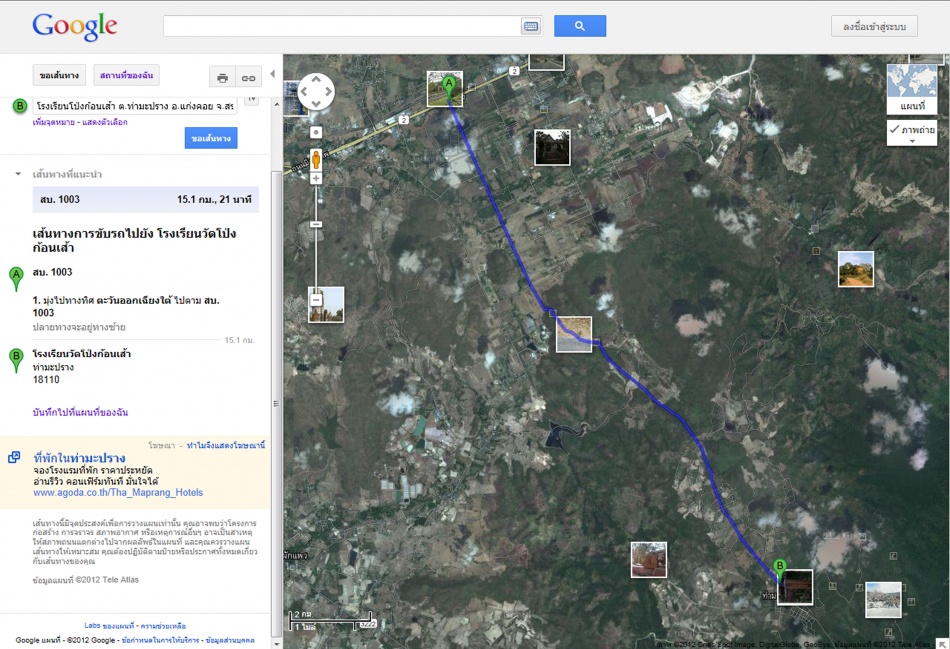
Task: Click the destination B address input field
Action: [134, 106]
